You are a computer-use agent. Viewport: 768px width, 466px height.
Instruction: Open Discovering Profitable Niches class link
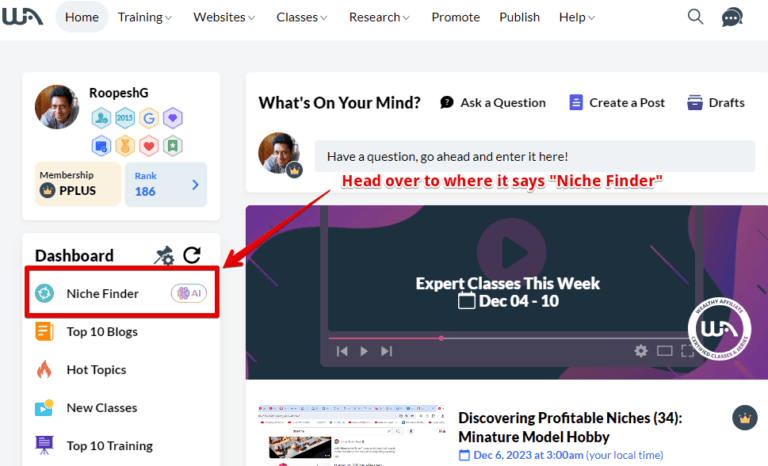point(569,427)
